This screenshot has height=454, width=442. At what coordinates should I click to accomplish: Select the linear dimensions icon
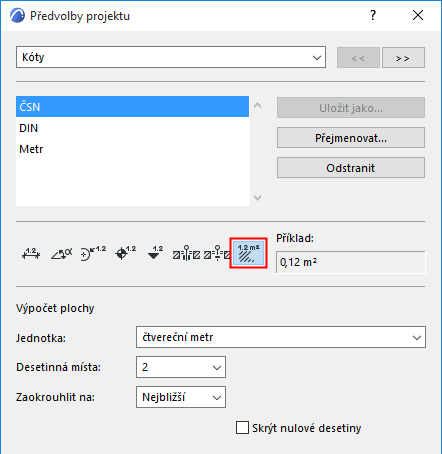[x=31, y=254]
